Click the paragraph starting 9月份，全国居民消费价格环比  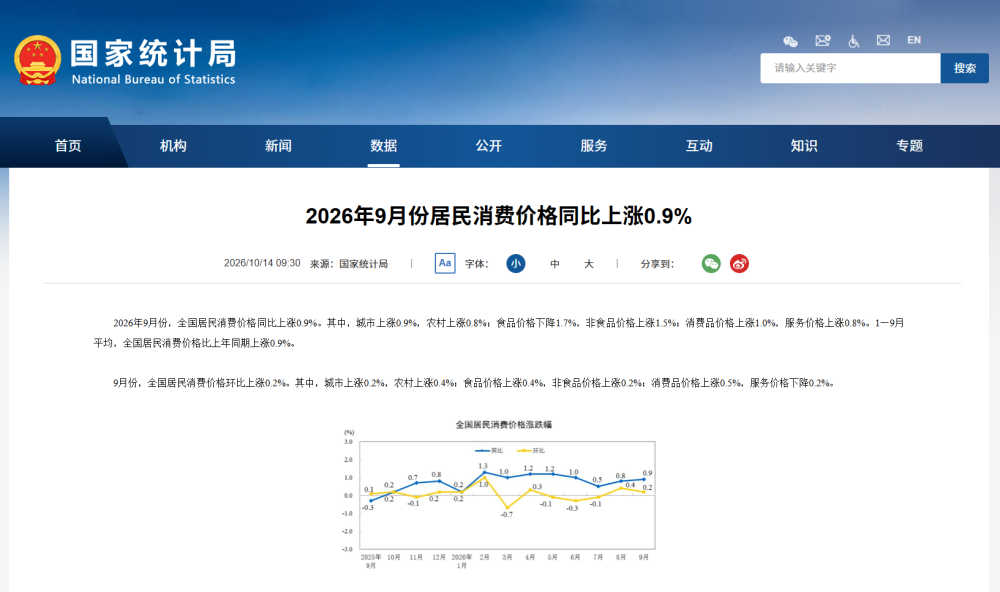[x=474, y=383]
